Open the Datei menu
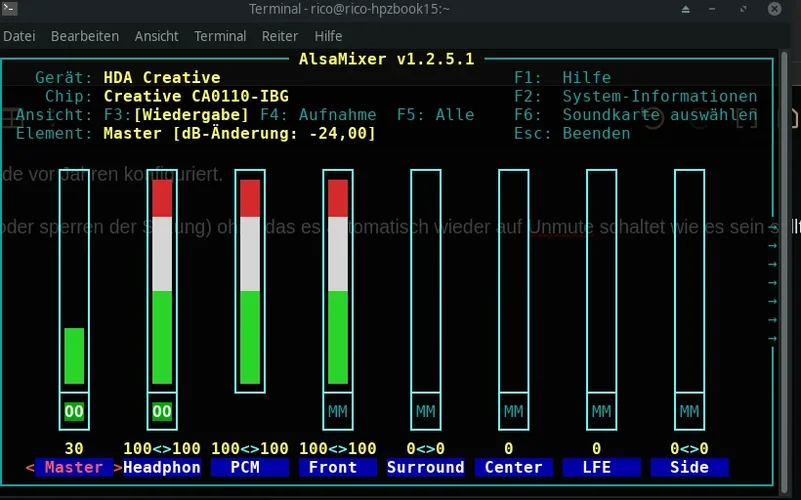Screen dimensions: 801x500 click(20, 36)
